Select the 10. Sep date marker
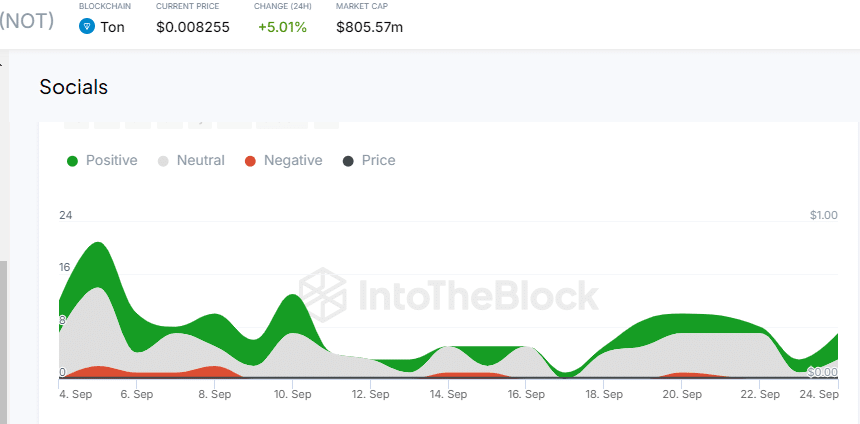This screenshot has width=860, height=424. [x=292, y=395]
